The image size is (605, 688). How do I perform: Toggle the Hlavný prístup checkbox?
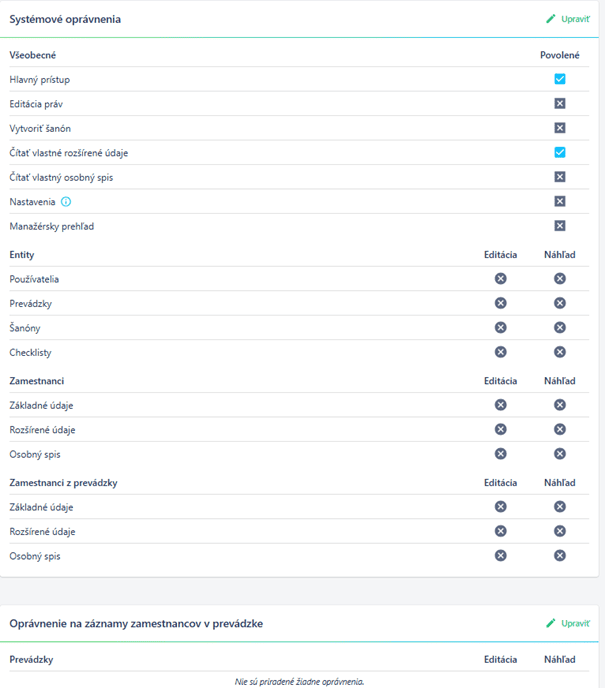[x=560, y=79]
